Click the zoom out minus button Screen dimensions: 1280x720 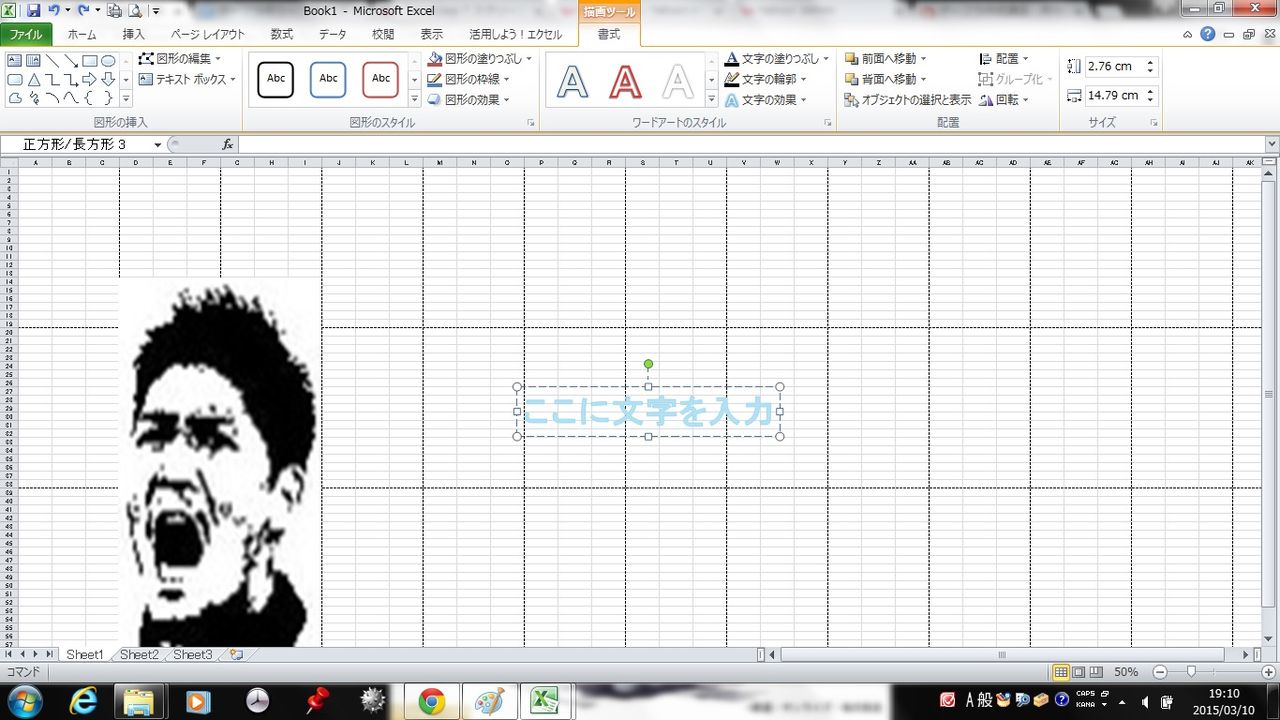click(x=1160, y=672)
